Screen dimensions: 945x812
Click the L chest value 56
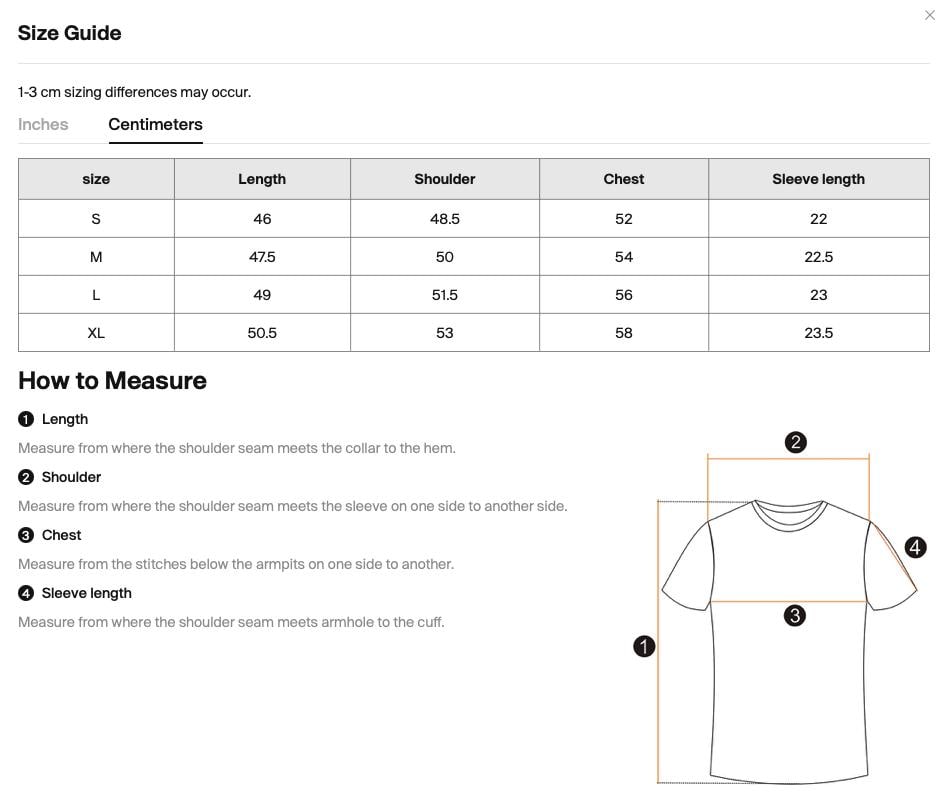[624, 295]
